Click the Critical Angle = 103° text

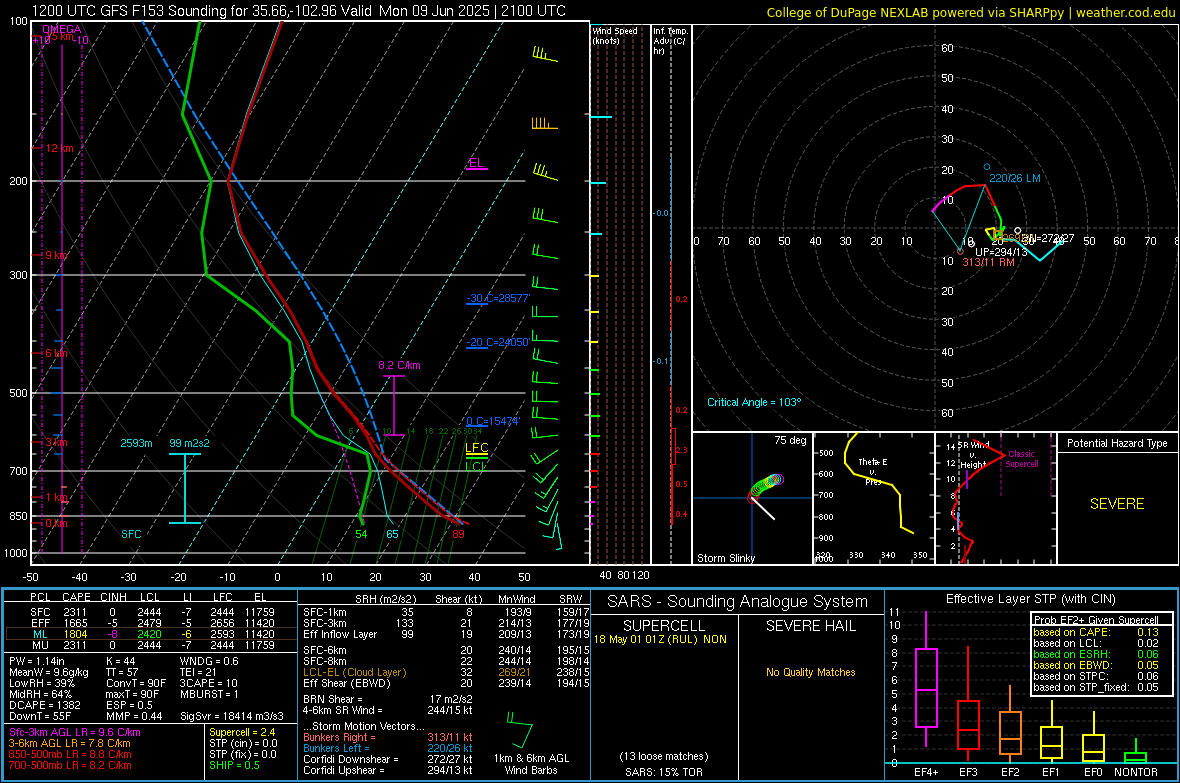[x=754, y=402]
